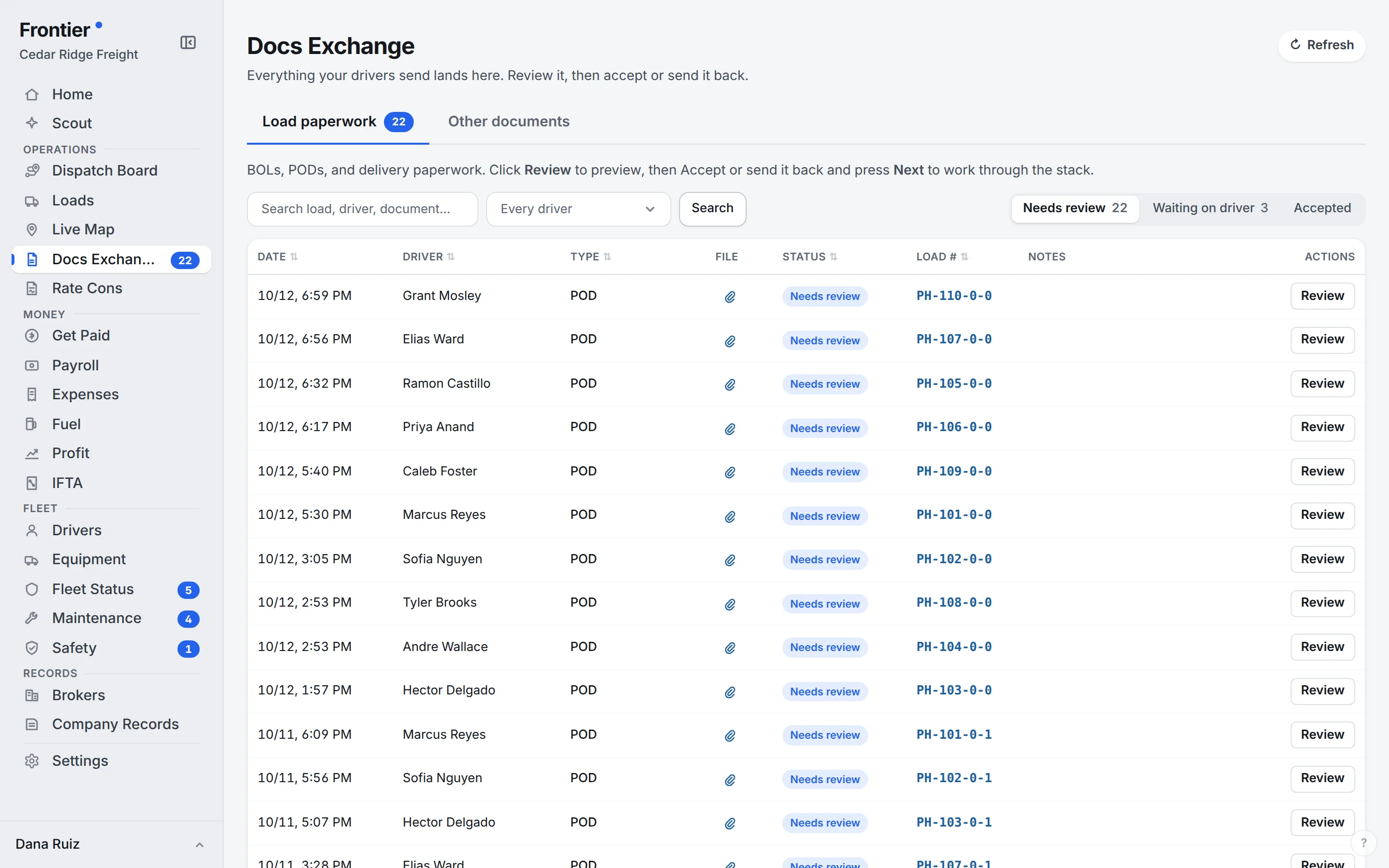Viewport: 1389px width, 868px height.
Task: View Caleb Foster's POD attachment
Action: [x=730, y=473]
